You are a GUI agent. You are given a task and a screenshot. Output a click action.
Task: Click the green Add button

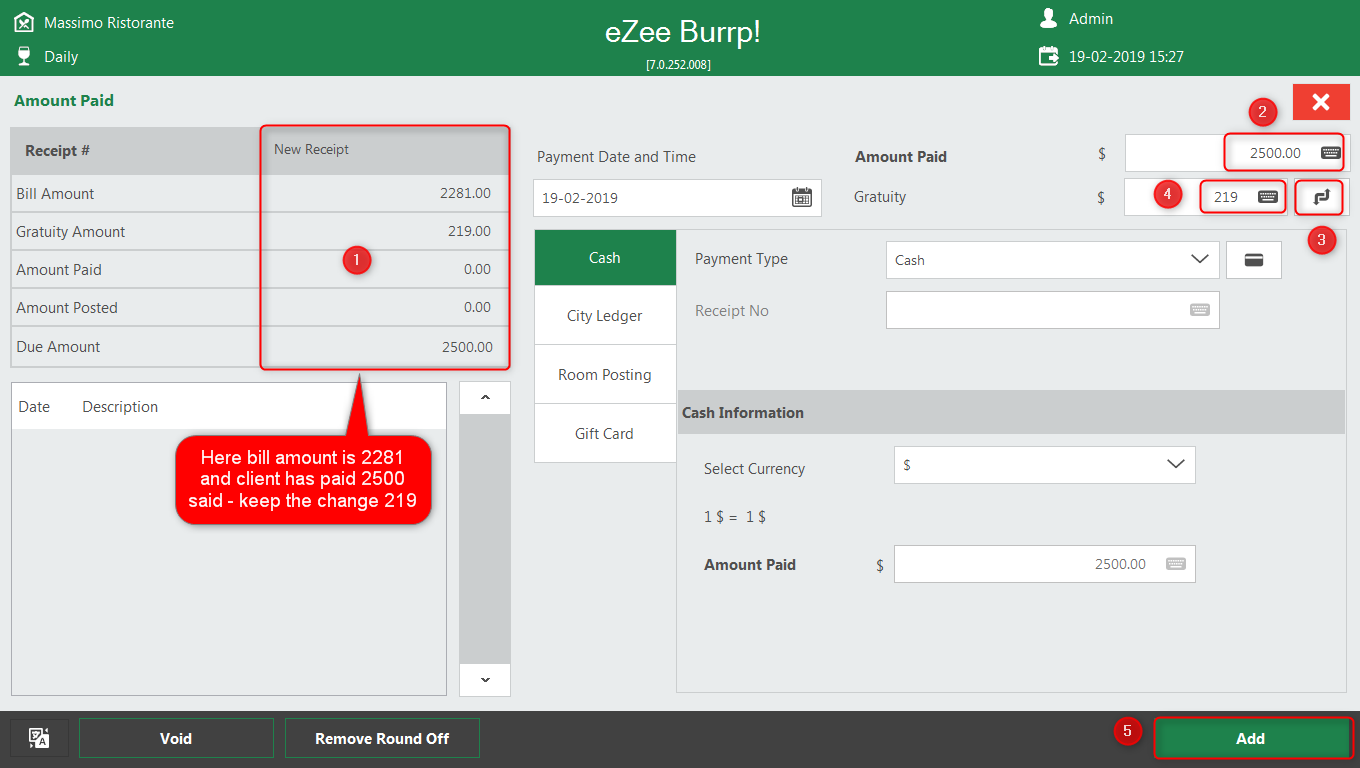pos(1250,738)
